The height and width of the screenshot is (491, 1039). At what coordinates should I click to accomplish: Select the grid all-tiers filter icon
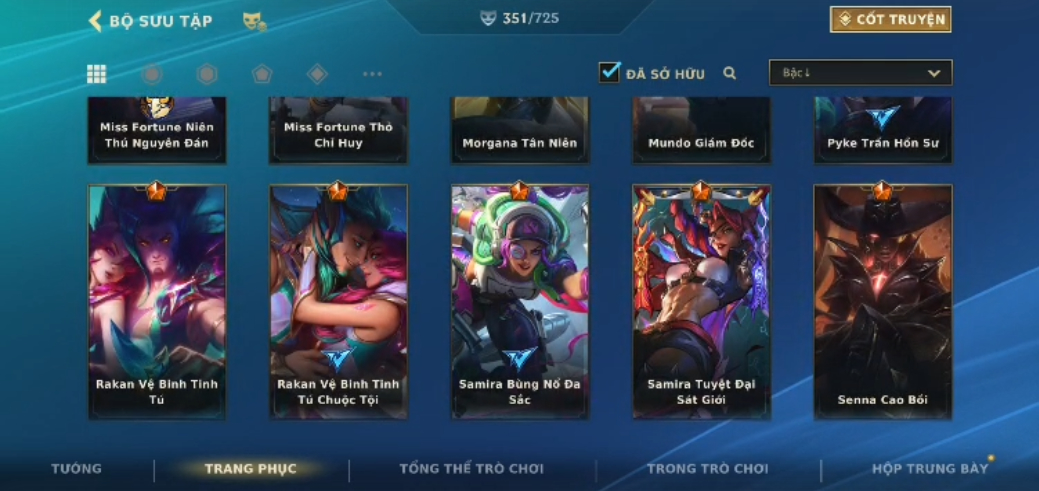click(97, 74)
